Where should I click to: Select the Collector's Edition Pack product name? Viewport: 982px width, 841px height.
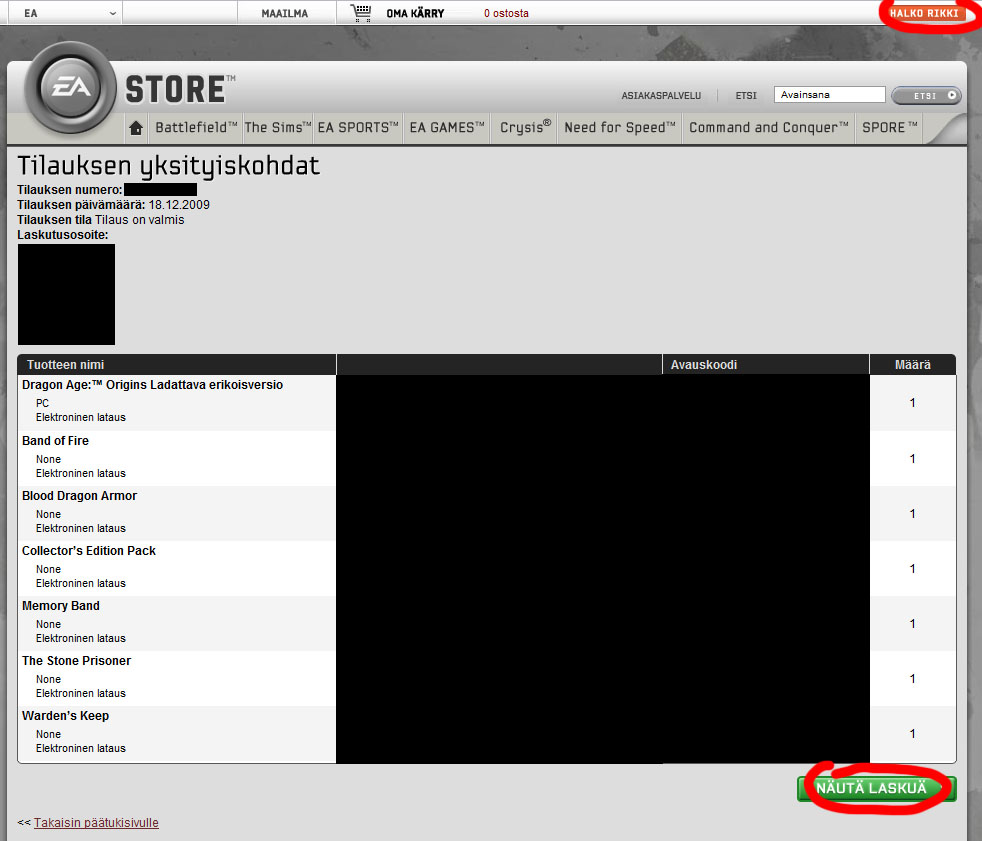click(x=89, y=551)
